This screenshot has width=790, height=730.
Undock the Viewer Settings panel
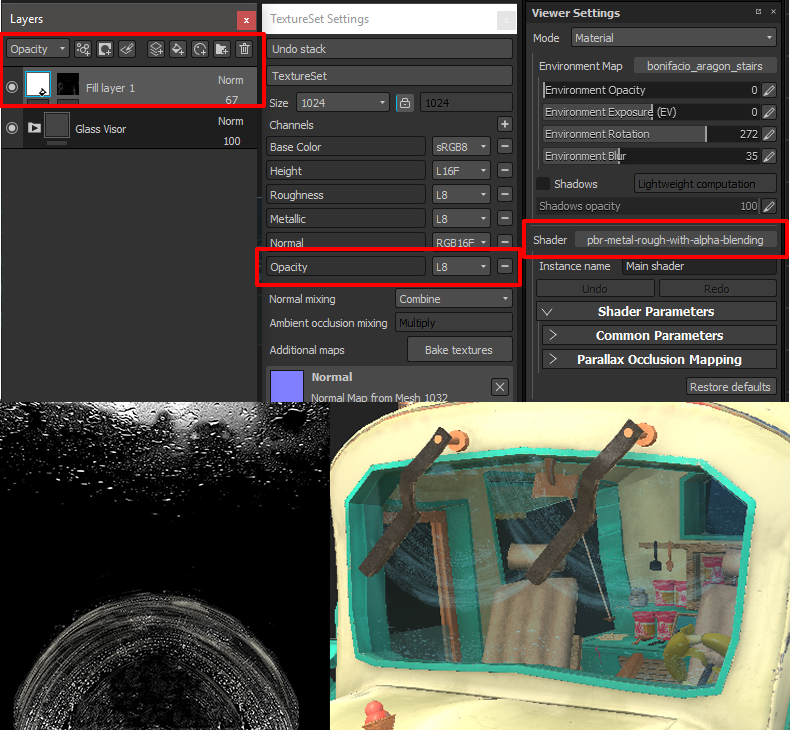click(758, 11)
